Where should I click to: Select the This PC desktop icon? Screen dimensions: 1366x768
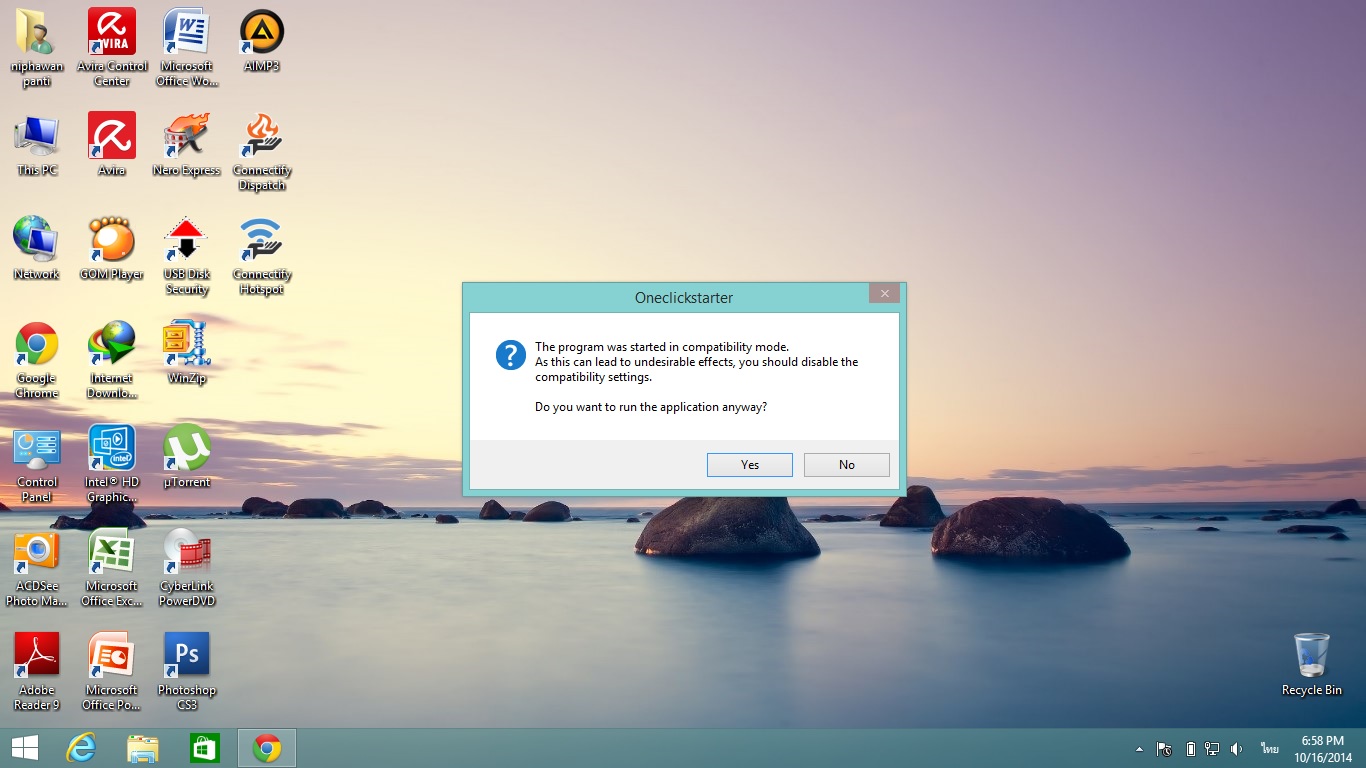tap(37, 144)
